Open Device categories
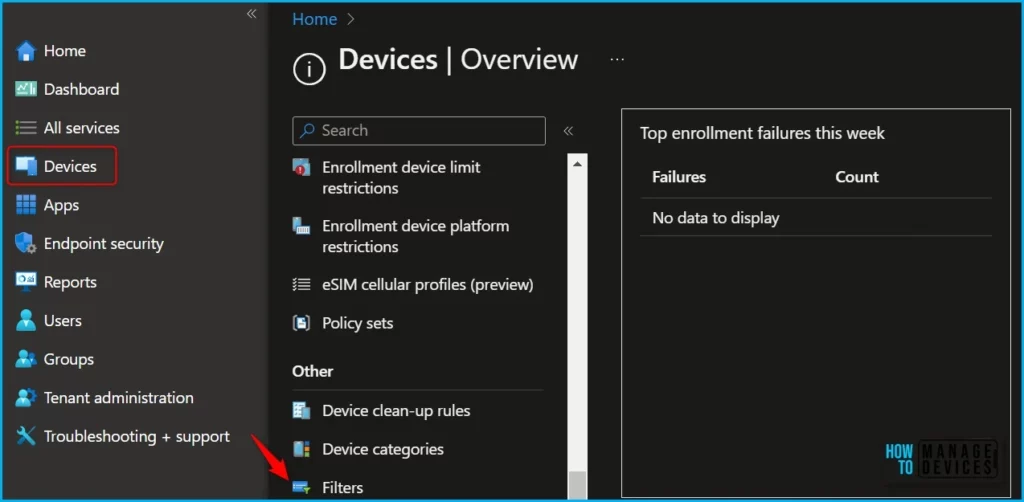The height and width of the screenshot is (502, 1024). point(383,449)
